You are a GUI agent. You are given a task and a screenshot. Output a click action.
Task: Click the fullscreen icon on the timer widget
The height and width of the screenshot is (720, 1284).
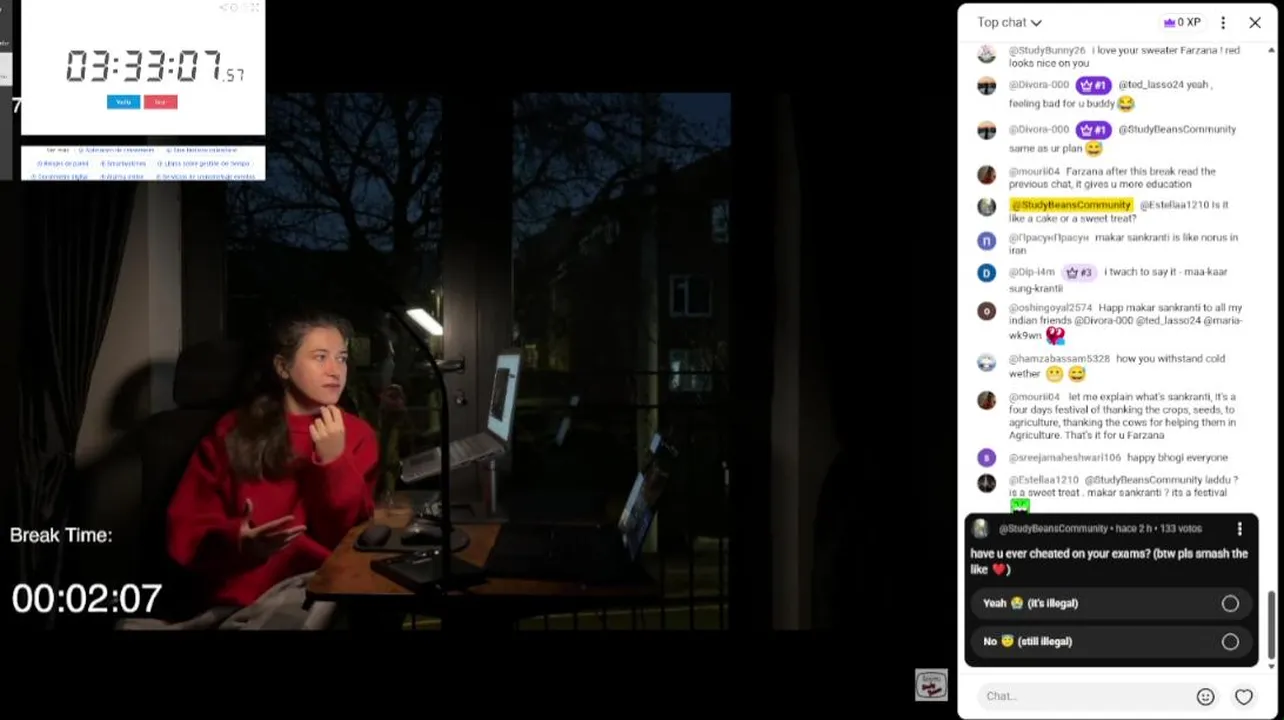pos(254,7)
